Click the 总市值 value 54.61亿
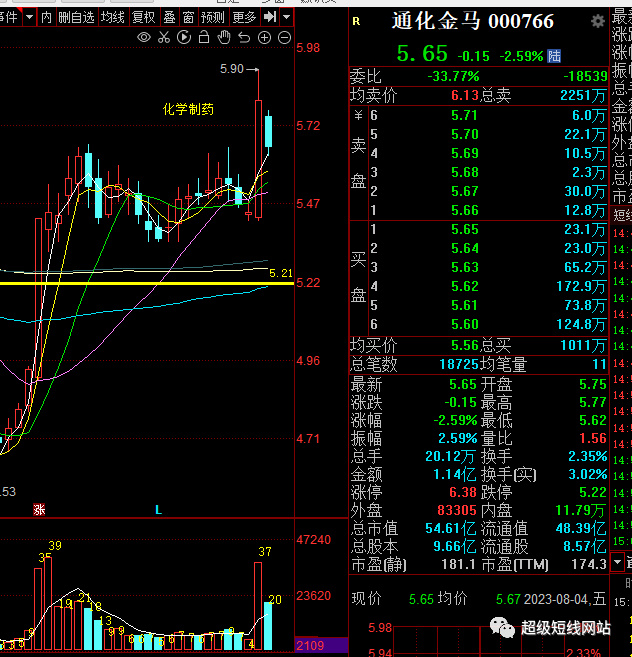The width and height of the screenshot is (632, 657). tap(451, 529)
